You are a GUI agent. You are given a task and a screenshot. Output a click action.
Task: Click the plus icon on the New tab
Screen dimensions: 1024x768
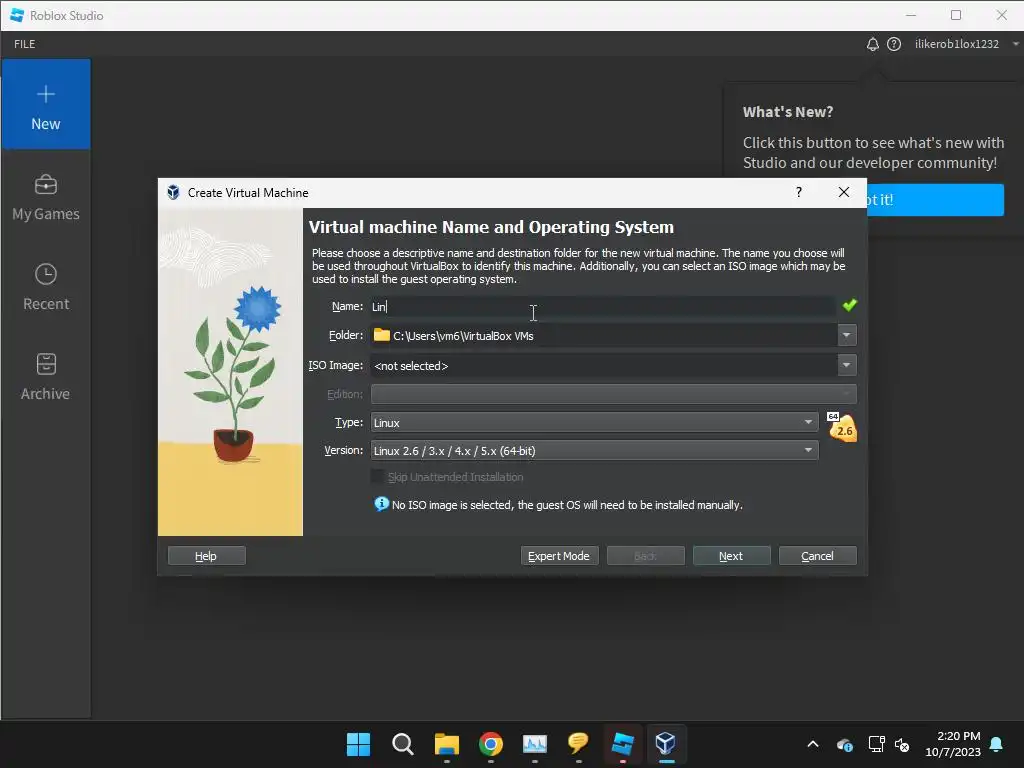46,94
